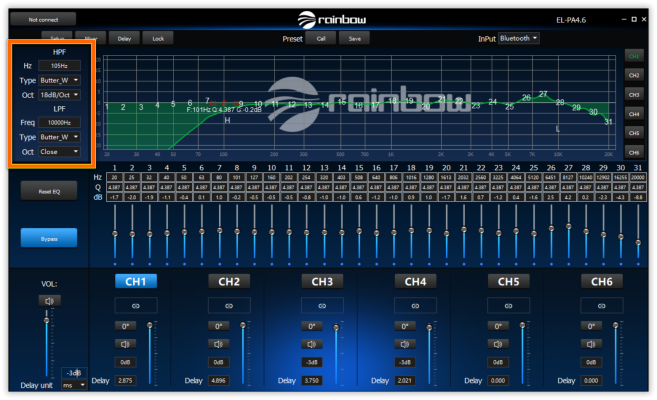657x400 pixels.
Task: Click the link icon under CH3
Action: point(322,306)
